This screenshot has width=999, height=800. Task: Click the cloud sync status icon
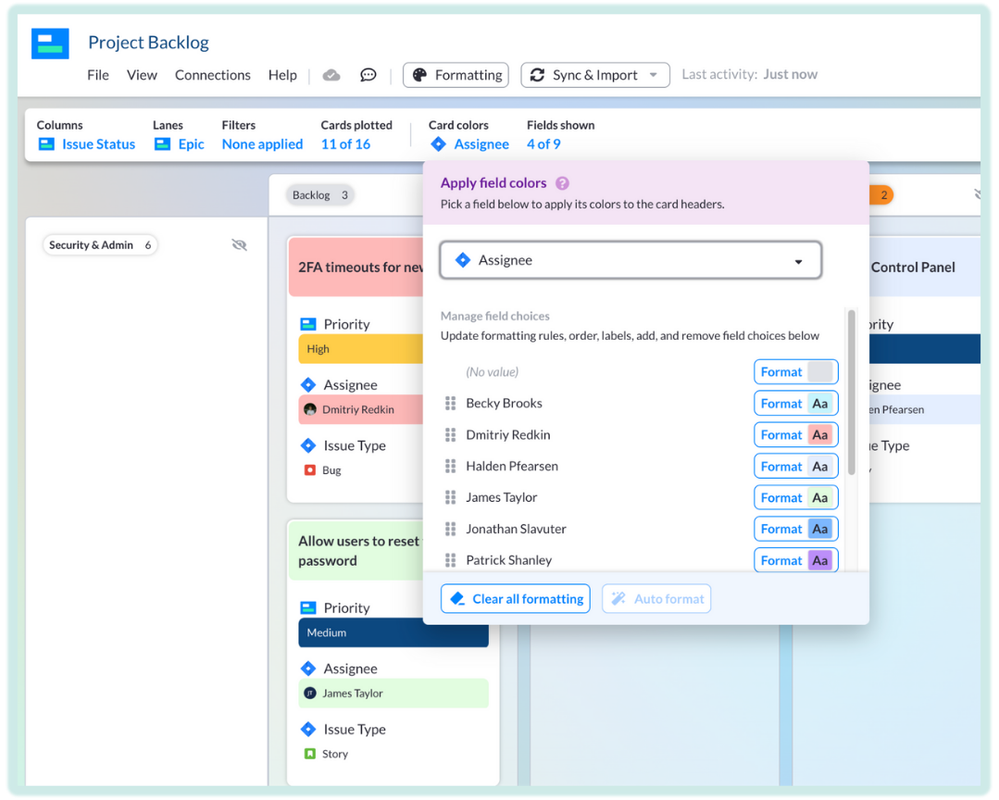pyautogui.click(x=331, y=74)
